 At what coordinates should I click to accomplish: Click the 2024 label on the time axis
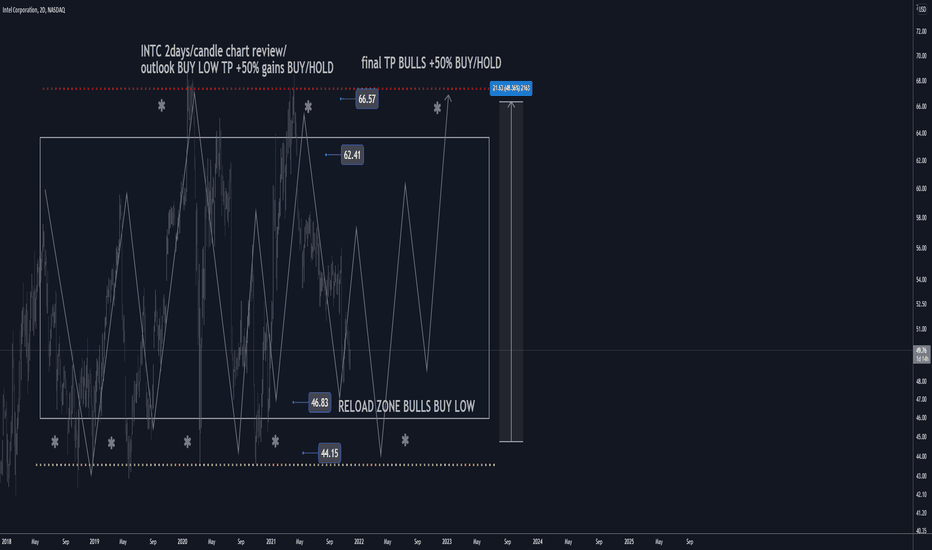click(537, 542)
